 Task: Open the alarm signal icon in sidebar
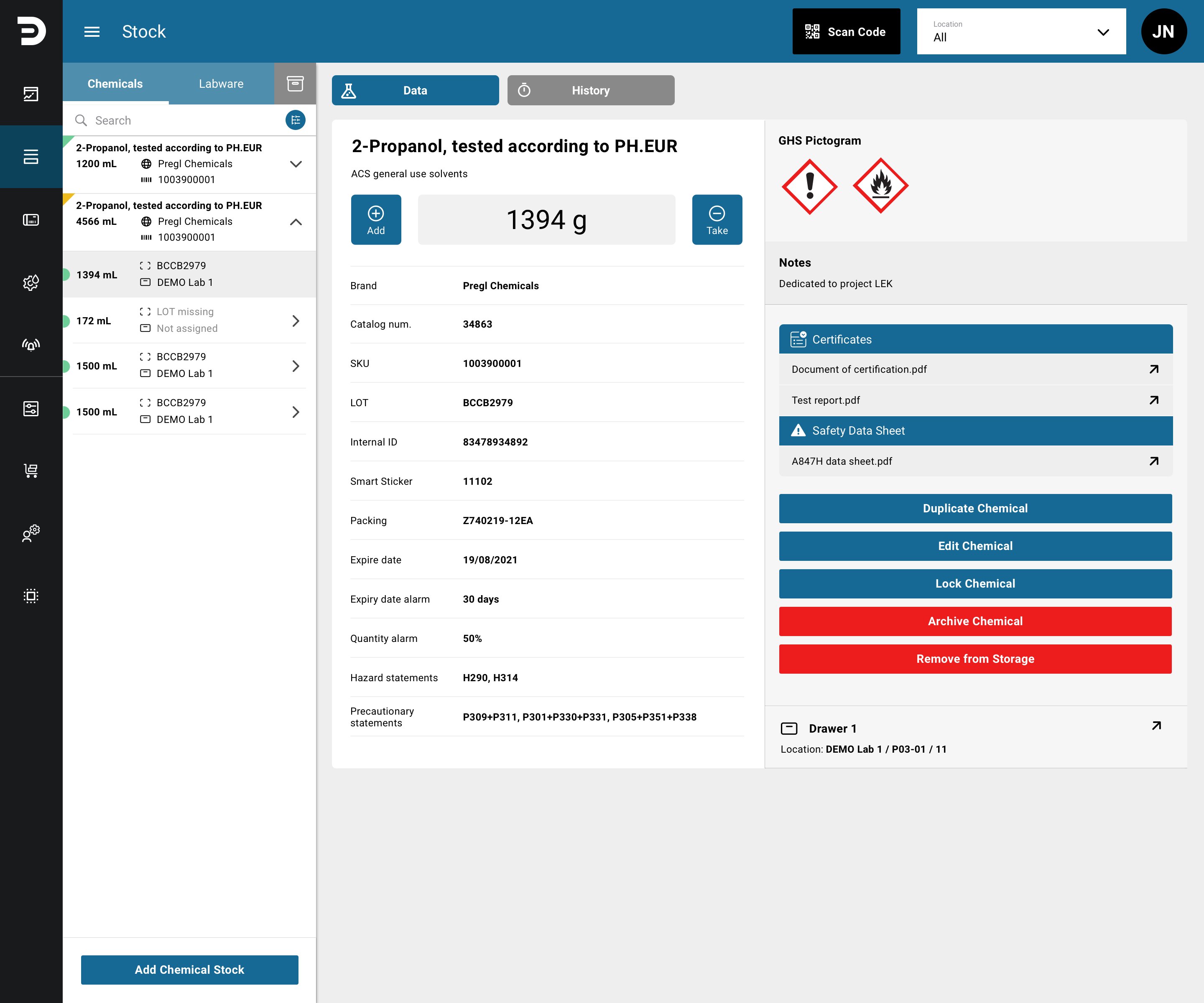[x=31, y=344]
